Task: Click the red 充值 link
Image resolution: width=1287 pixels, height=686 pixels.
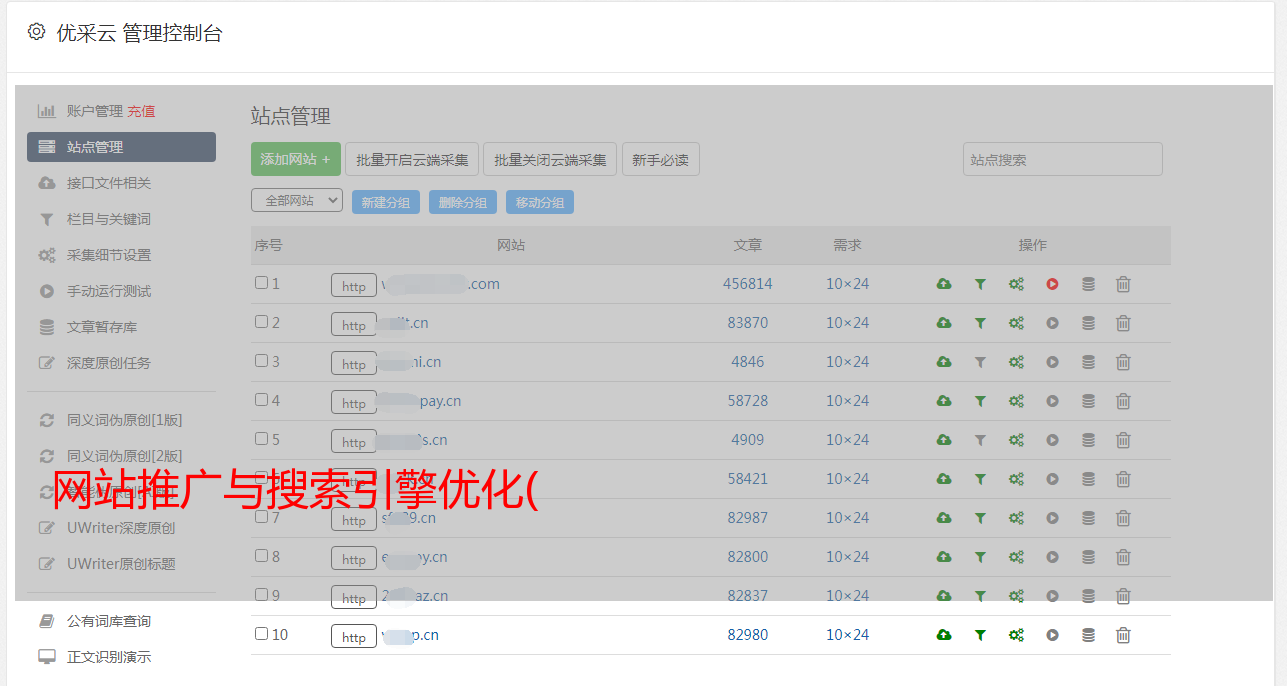Action: 141,111
